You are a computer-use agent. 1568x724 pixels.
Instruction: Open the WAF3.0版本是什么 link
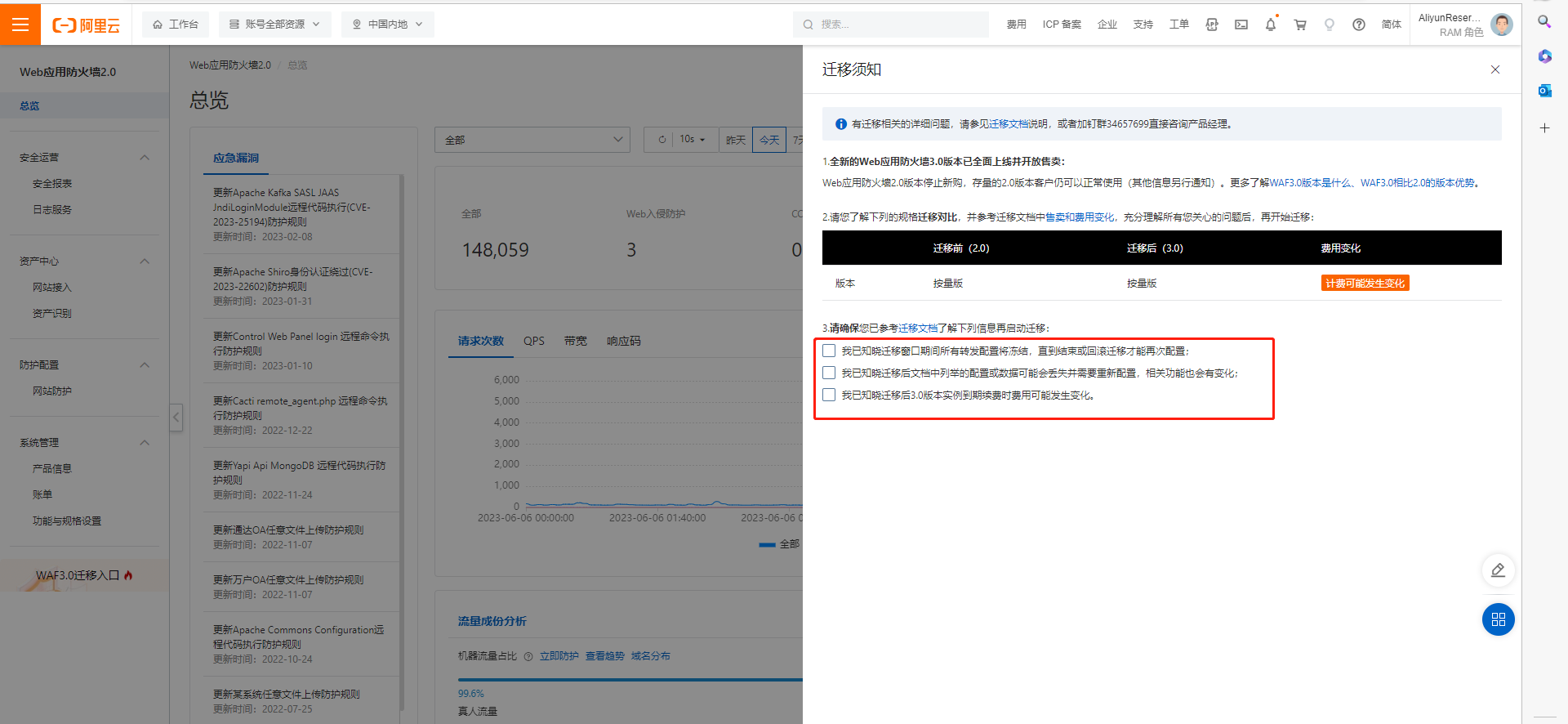[1310, 183]
